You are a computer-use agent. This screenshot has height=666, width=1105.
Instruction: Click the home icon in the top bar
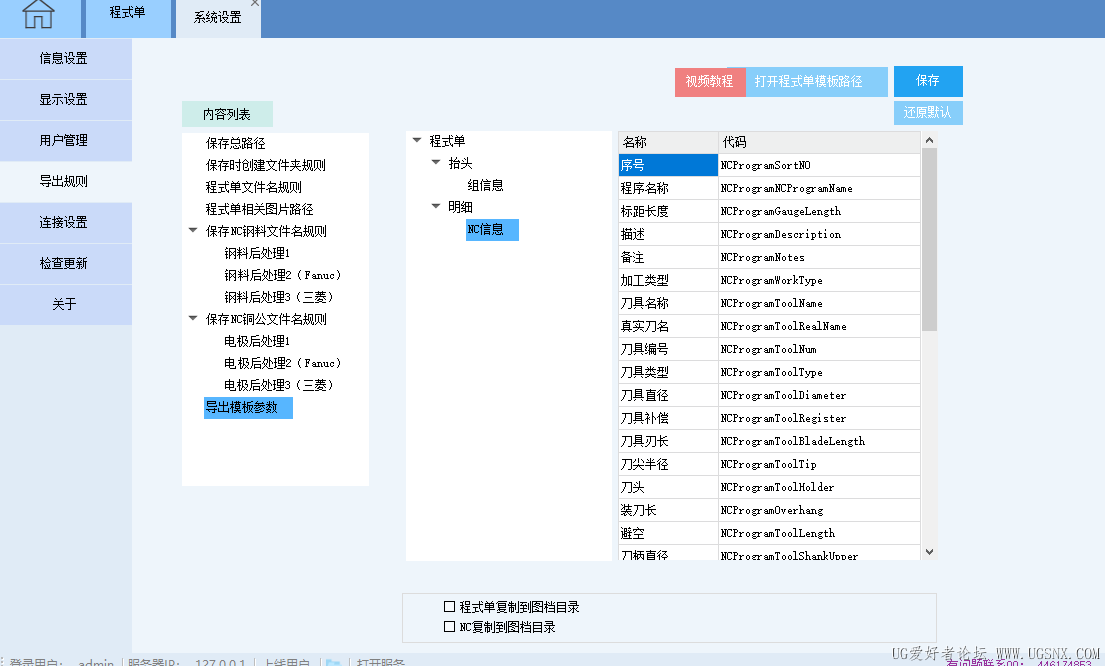pos(39,16)
